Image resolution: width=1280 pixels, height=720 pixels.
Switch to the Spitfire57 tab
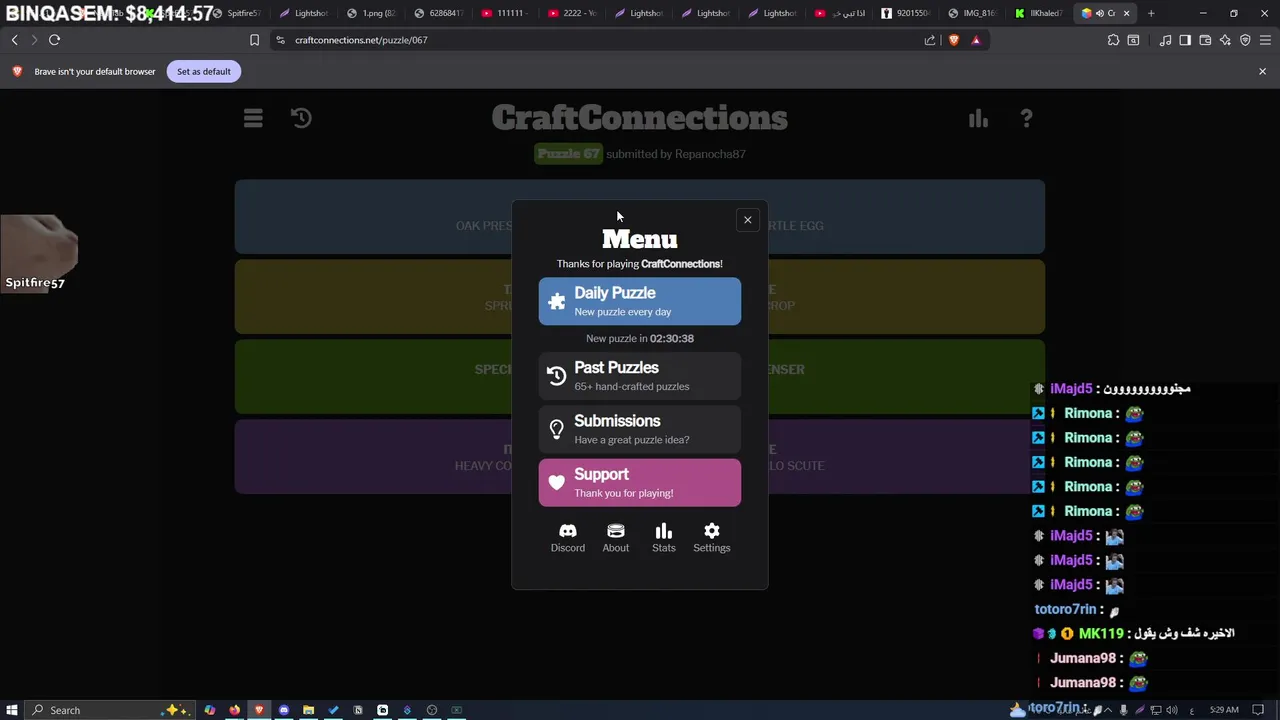pyautogui.click(x=238, y=13)
